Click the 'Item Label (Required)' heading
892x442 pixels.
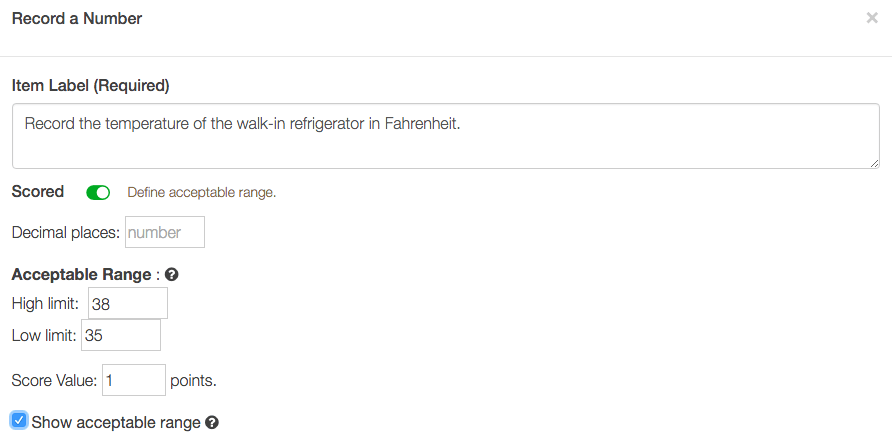coord(91,86)
